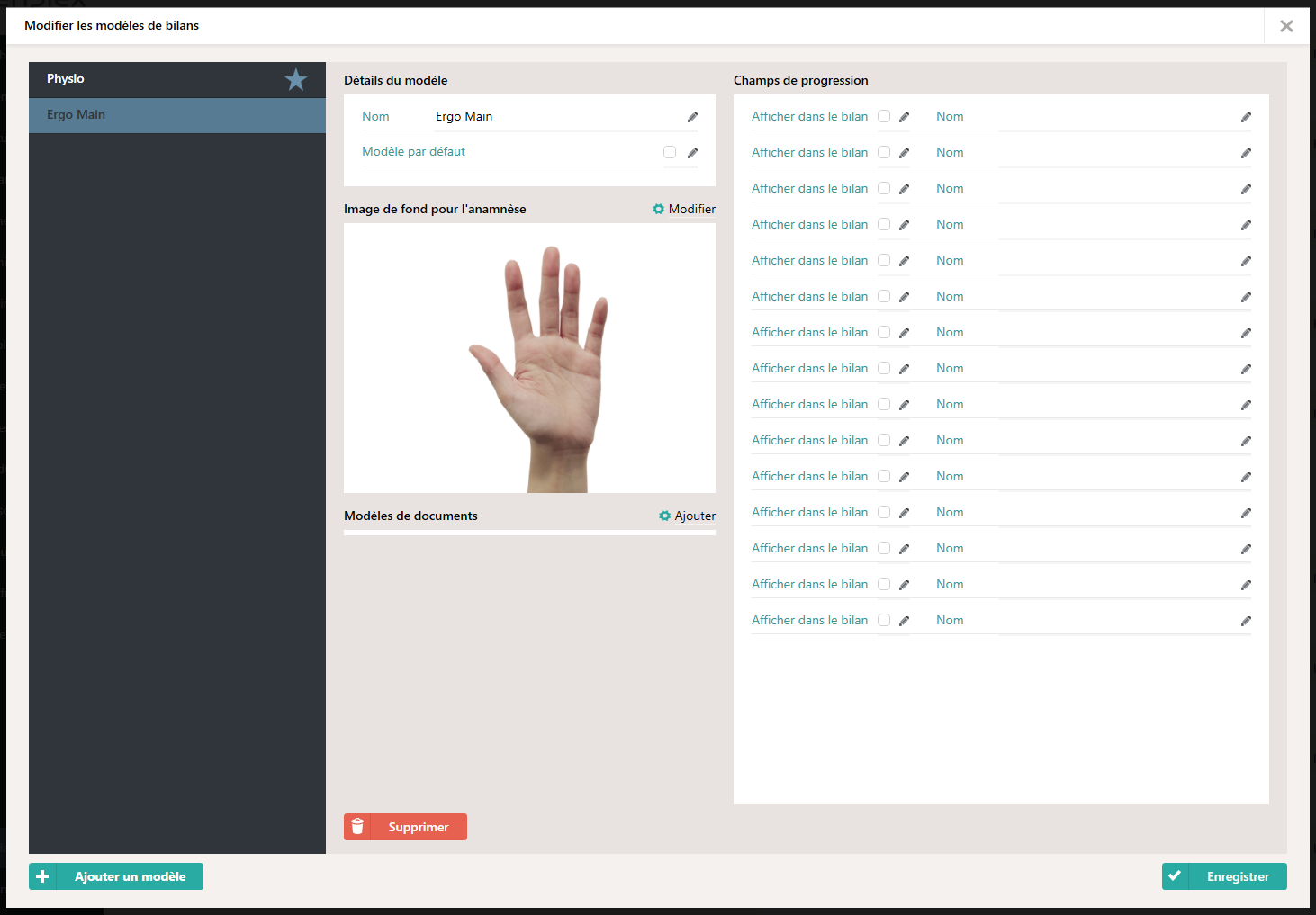Image resolution: width=1316 pixels, height=915 pixels.
Task: Close the Modifier les modèles de bilans dialog
Action: pyautogui.click(x=1286, y=26)
